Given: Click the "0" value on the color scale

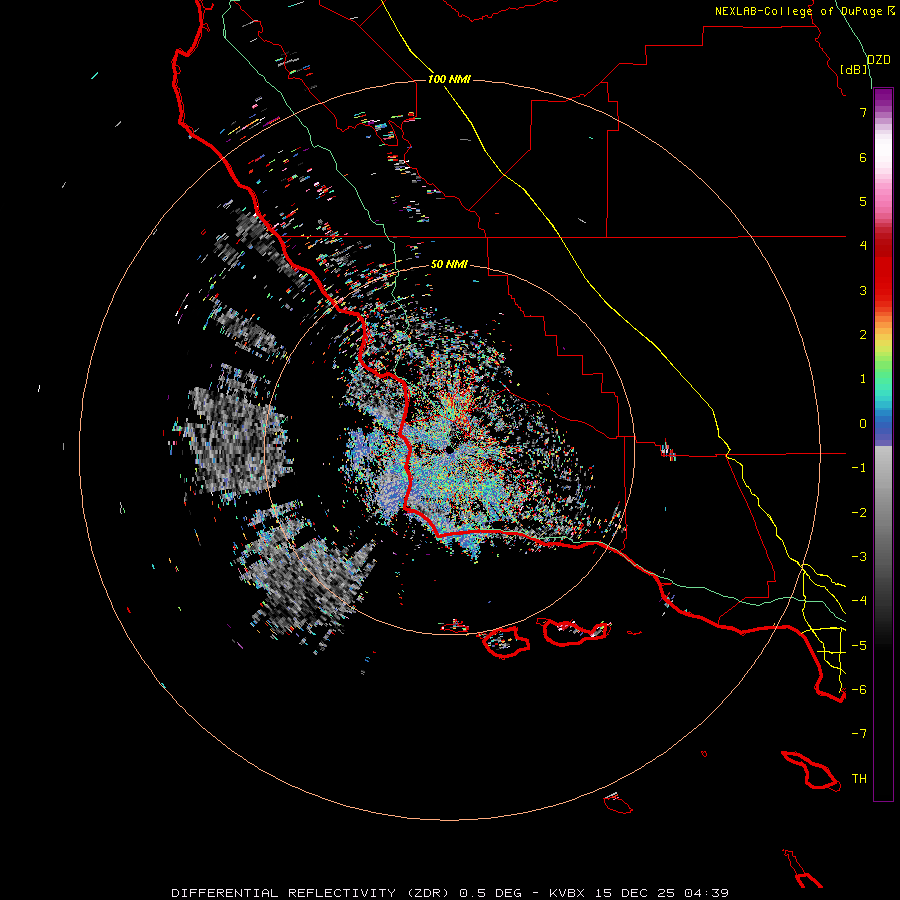Looking at the screenshot, I should 863,424.
